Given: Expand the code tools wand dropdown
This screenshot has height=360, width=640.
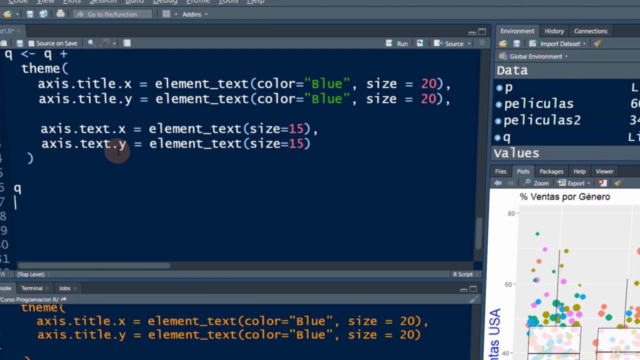Looking at the screenshot, I should click(115, 43).
